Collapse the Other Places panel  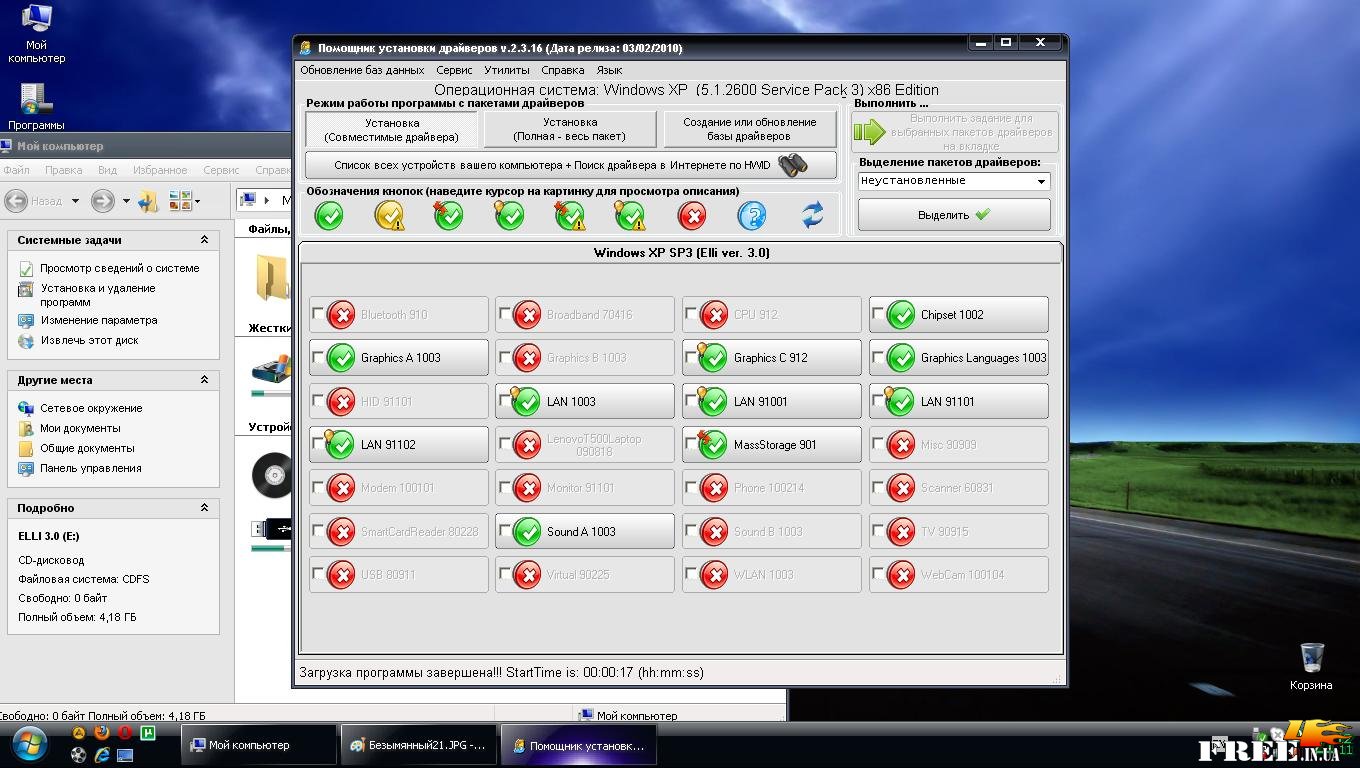point(204,380)
